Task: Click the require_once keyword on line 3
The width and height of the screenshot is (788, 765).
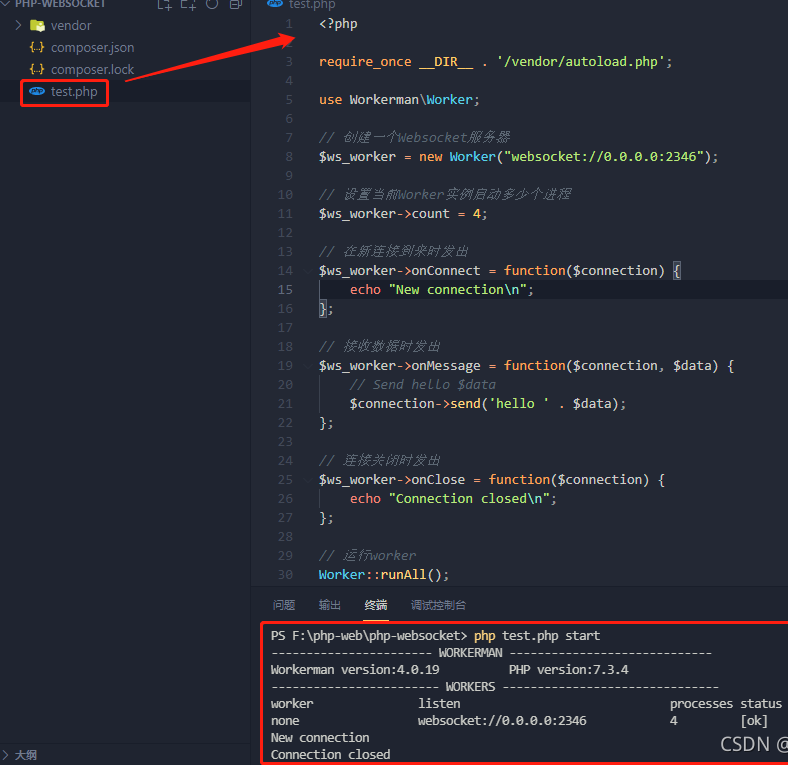Action: pos(365,62)
